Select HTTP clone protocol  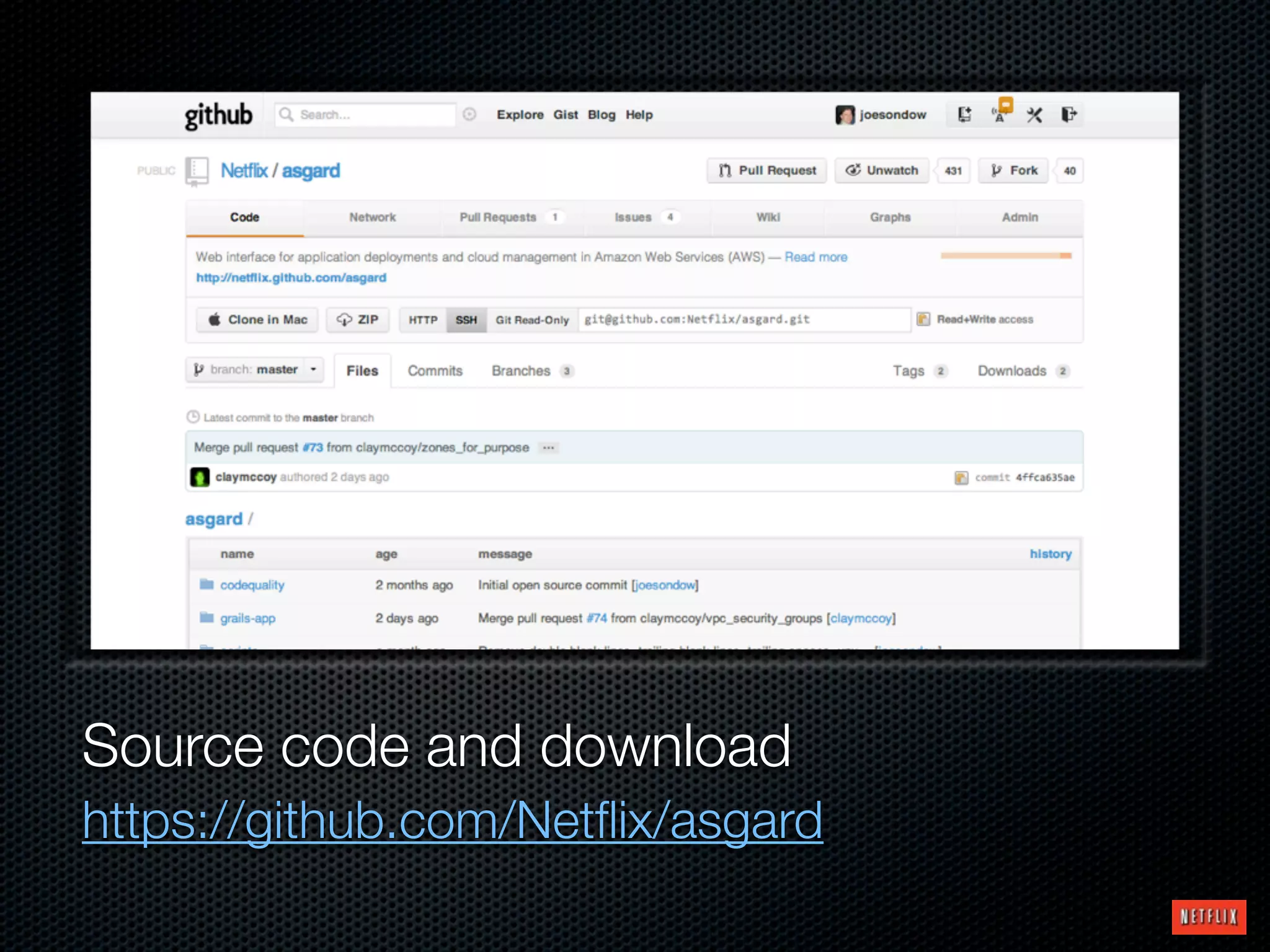click(x=423, y=320)
